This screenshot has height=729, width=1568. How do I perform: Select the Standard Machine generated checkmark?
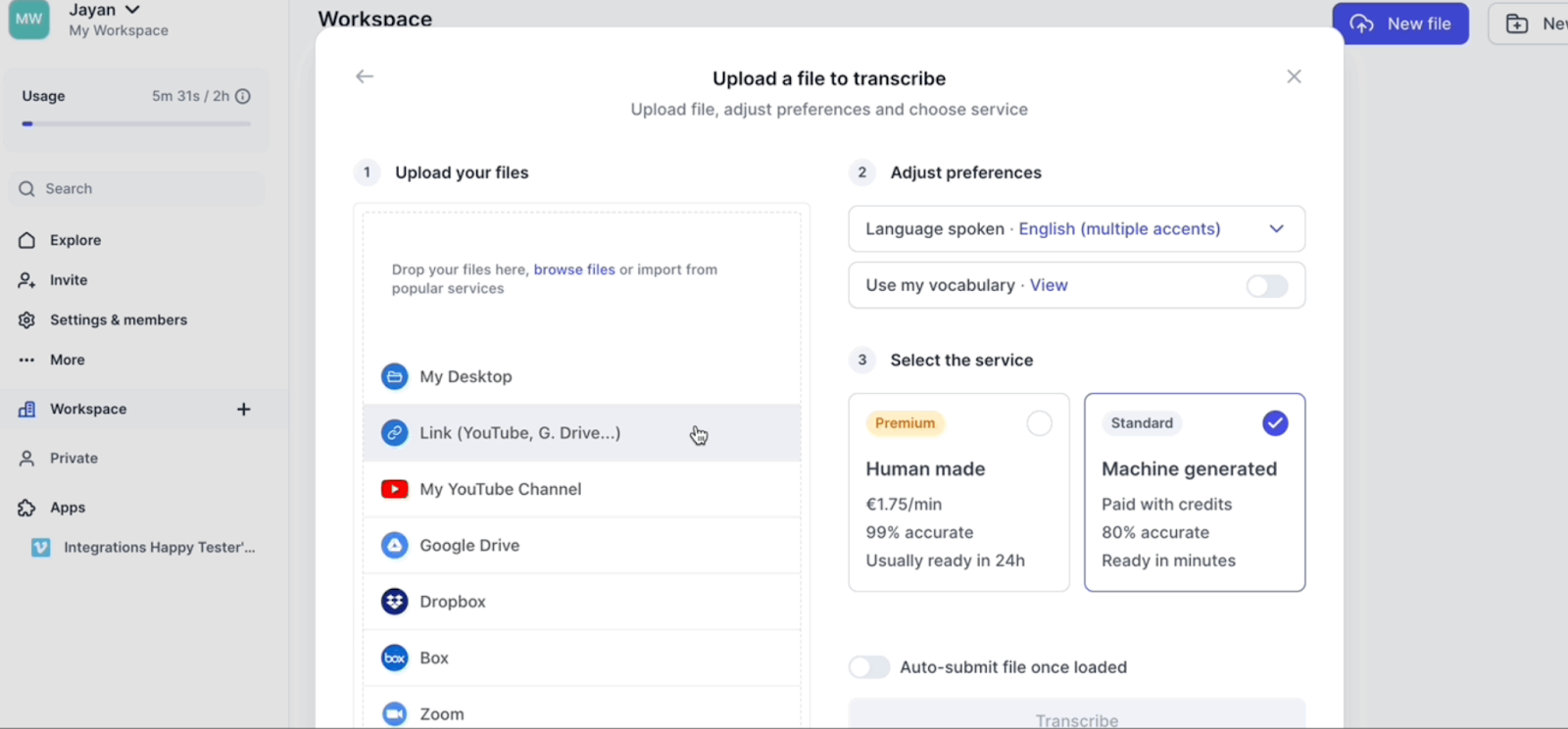click(1275, 423)
